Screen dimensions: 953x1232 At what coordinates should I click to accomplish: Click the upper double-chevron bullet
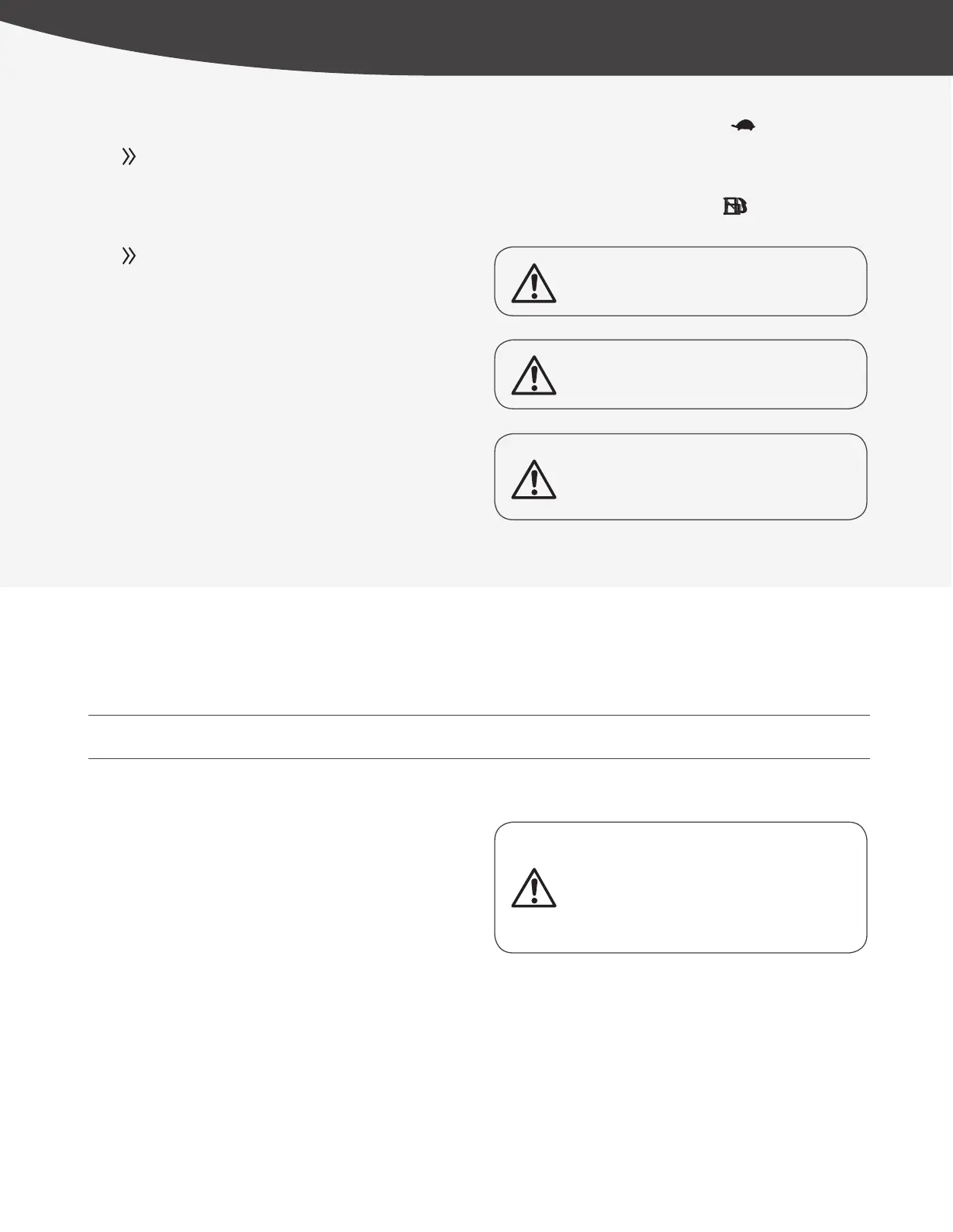click(x=129, y=157)
